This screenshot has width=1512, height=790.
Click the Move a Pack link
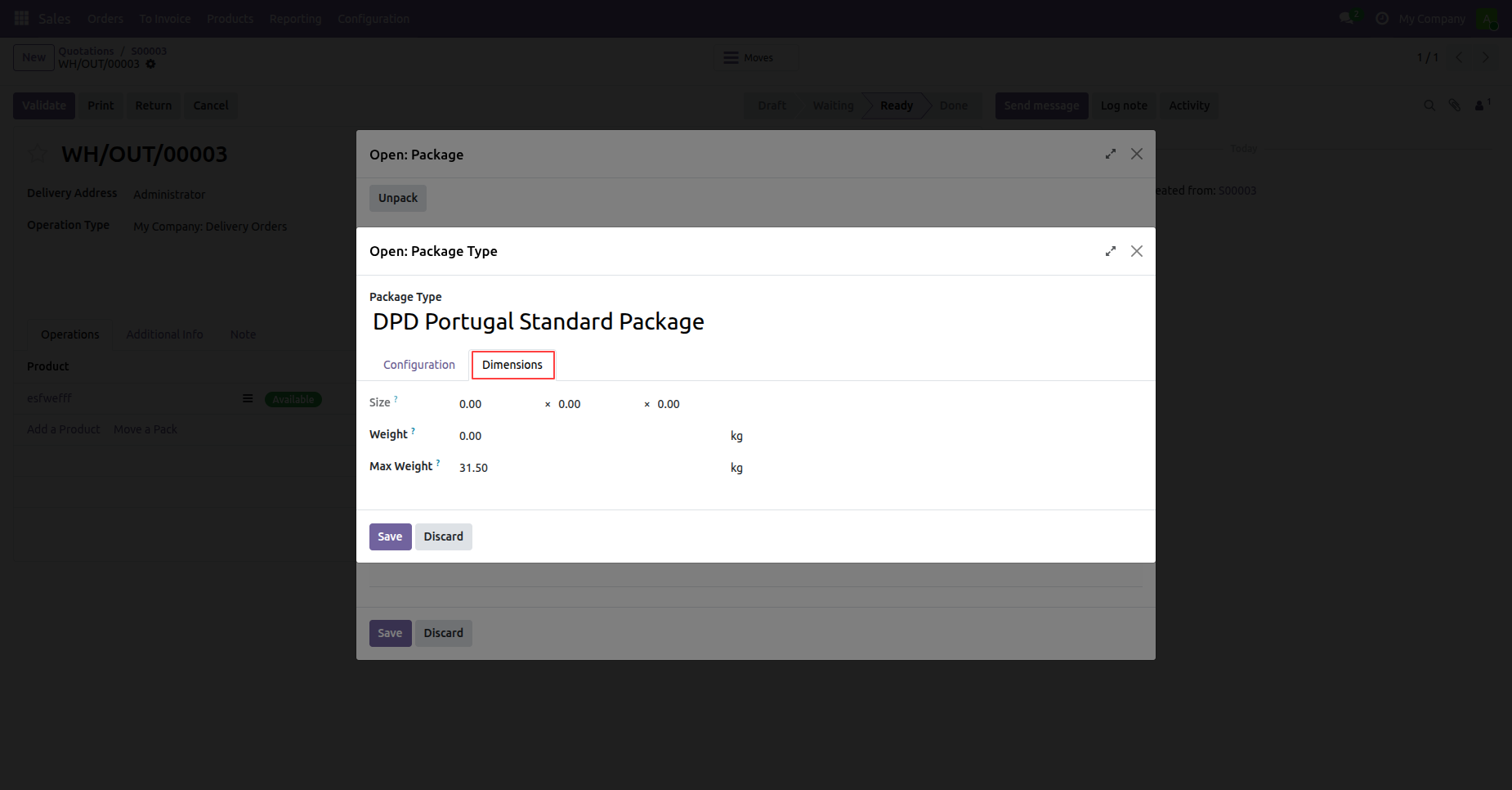click(145, 429)
